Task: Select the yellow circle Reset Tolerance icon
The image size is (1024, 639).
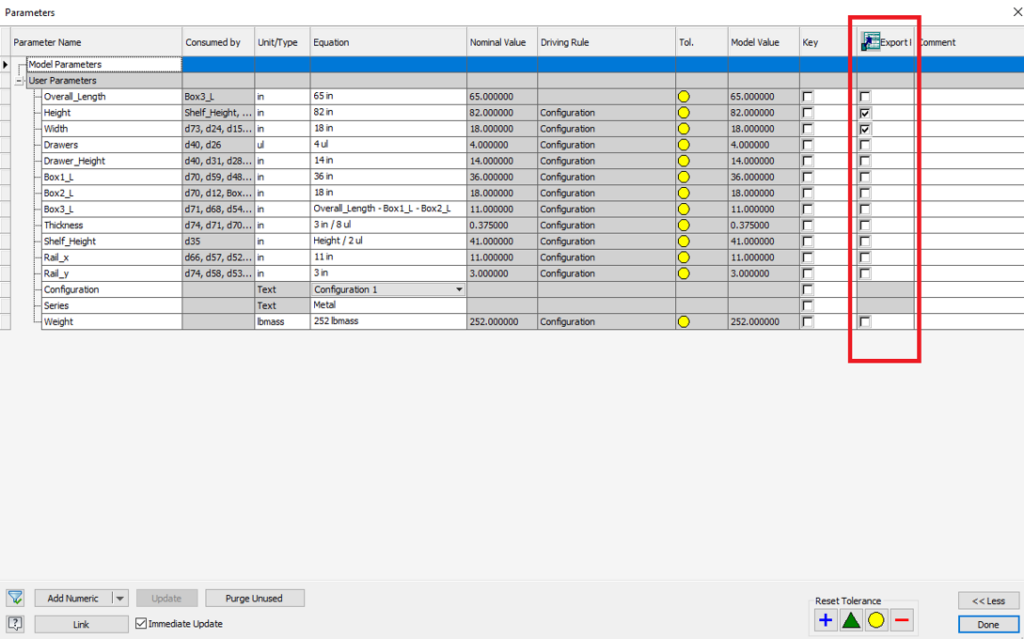Action: pyautogui.click(x=877, y=620)
